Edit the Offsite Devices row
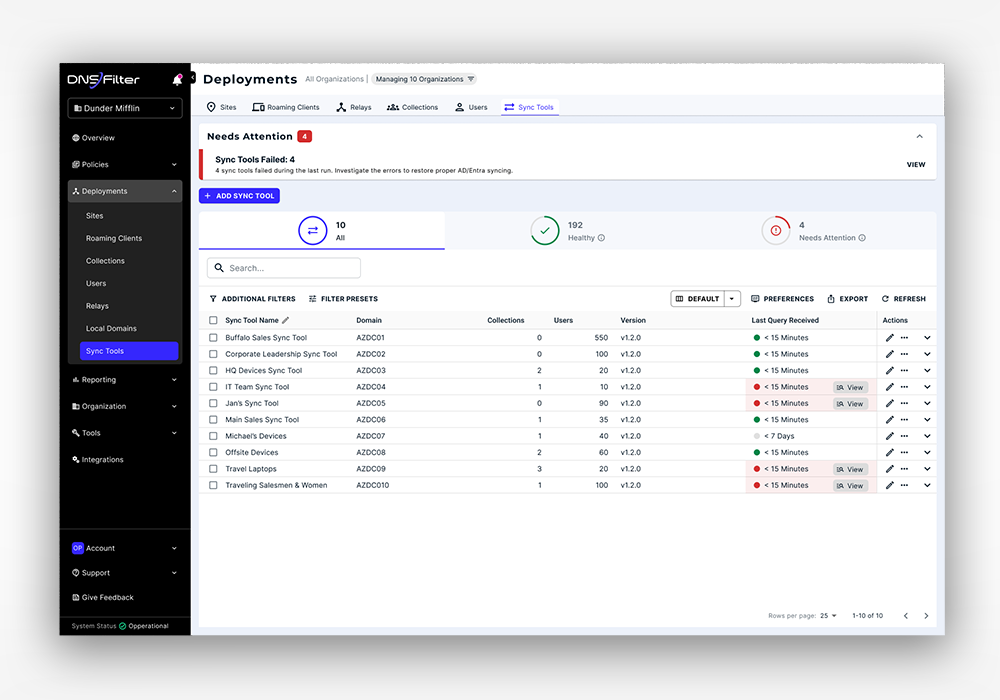 [x=890, y=453]
